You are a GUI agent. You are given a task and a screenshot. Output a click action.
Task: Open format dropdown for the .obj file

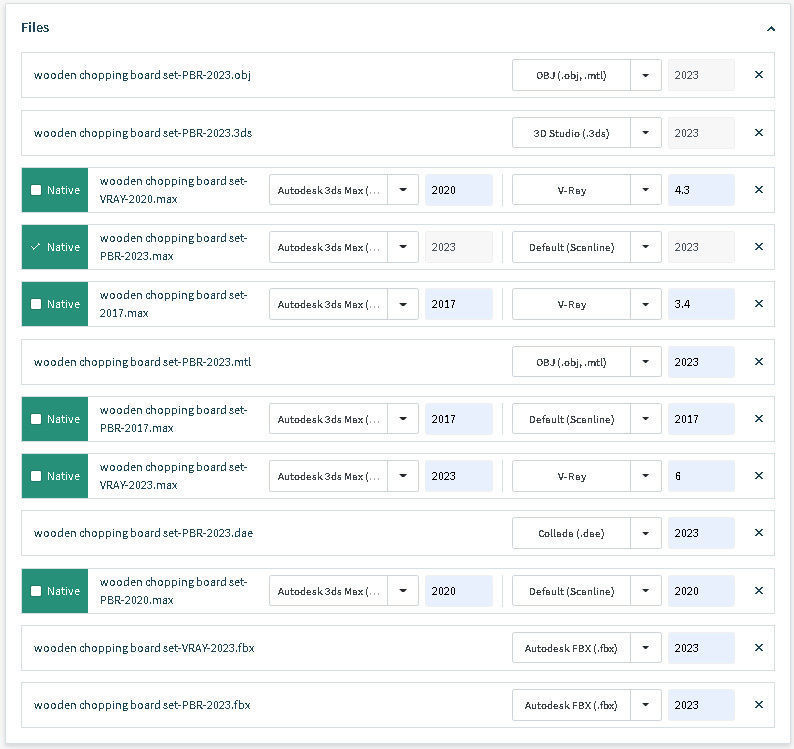pos(646,75)
